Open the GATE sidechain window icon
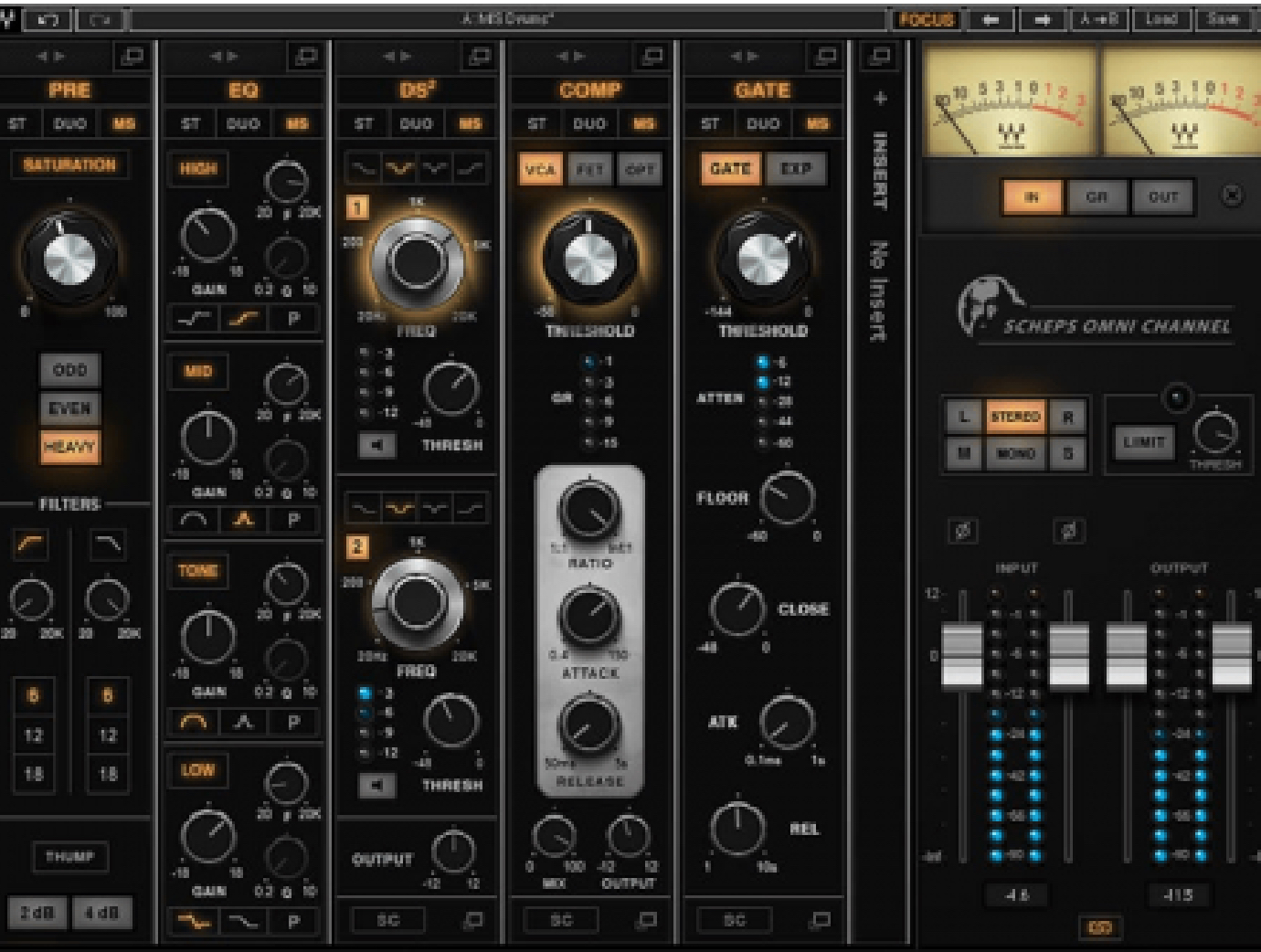The height and width of the screenshot is (952, 1261). click(821, 920)
